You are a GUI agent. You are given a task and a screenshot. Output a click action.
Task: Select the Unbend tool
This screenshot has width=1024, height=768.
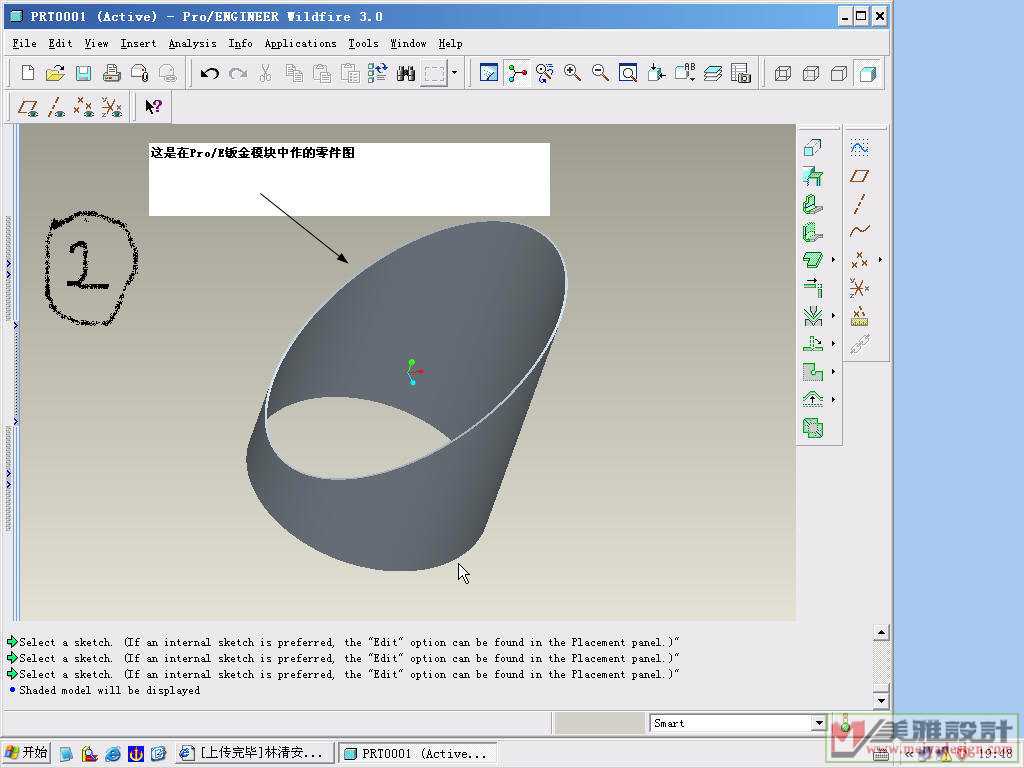813,344
